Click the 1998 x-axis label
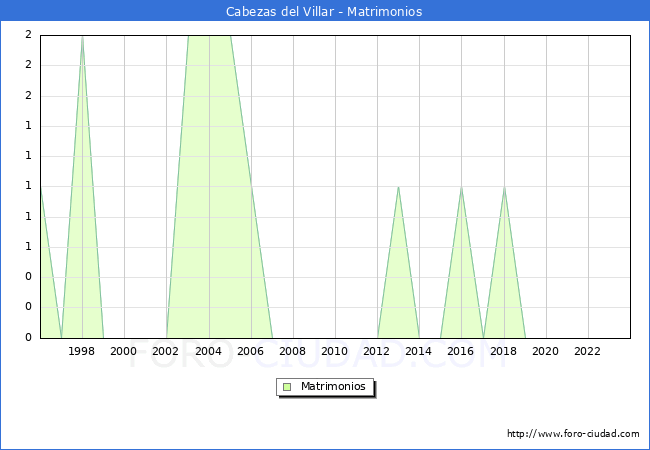 coord(81,351)
